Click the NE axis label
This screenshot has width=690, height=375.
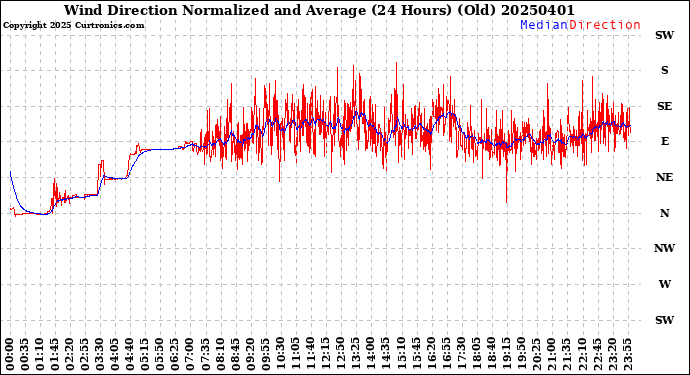pos(664,177)
